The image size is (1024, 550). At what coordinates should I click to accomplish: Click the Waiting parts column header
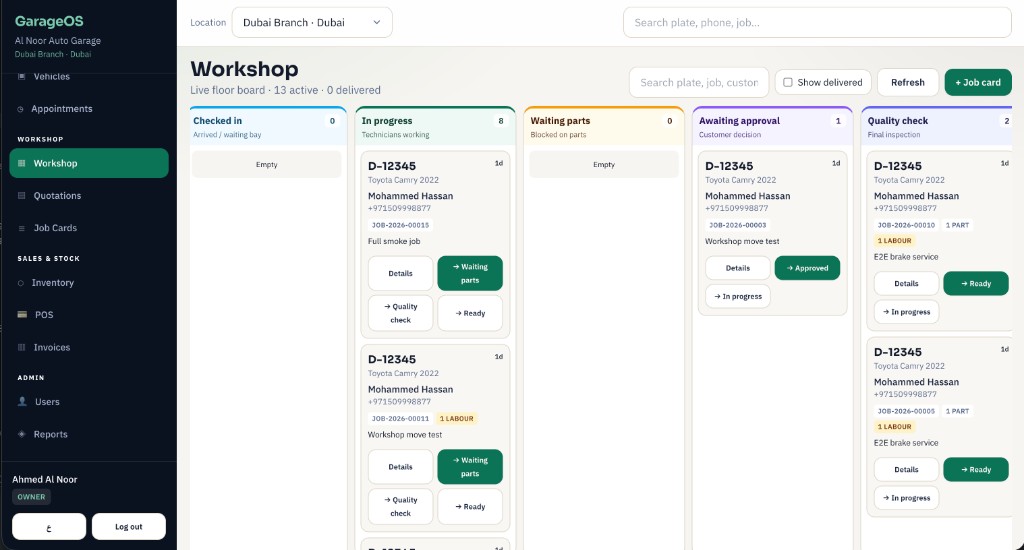pyautogui.click(x=605, y=127)
